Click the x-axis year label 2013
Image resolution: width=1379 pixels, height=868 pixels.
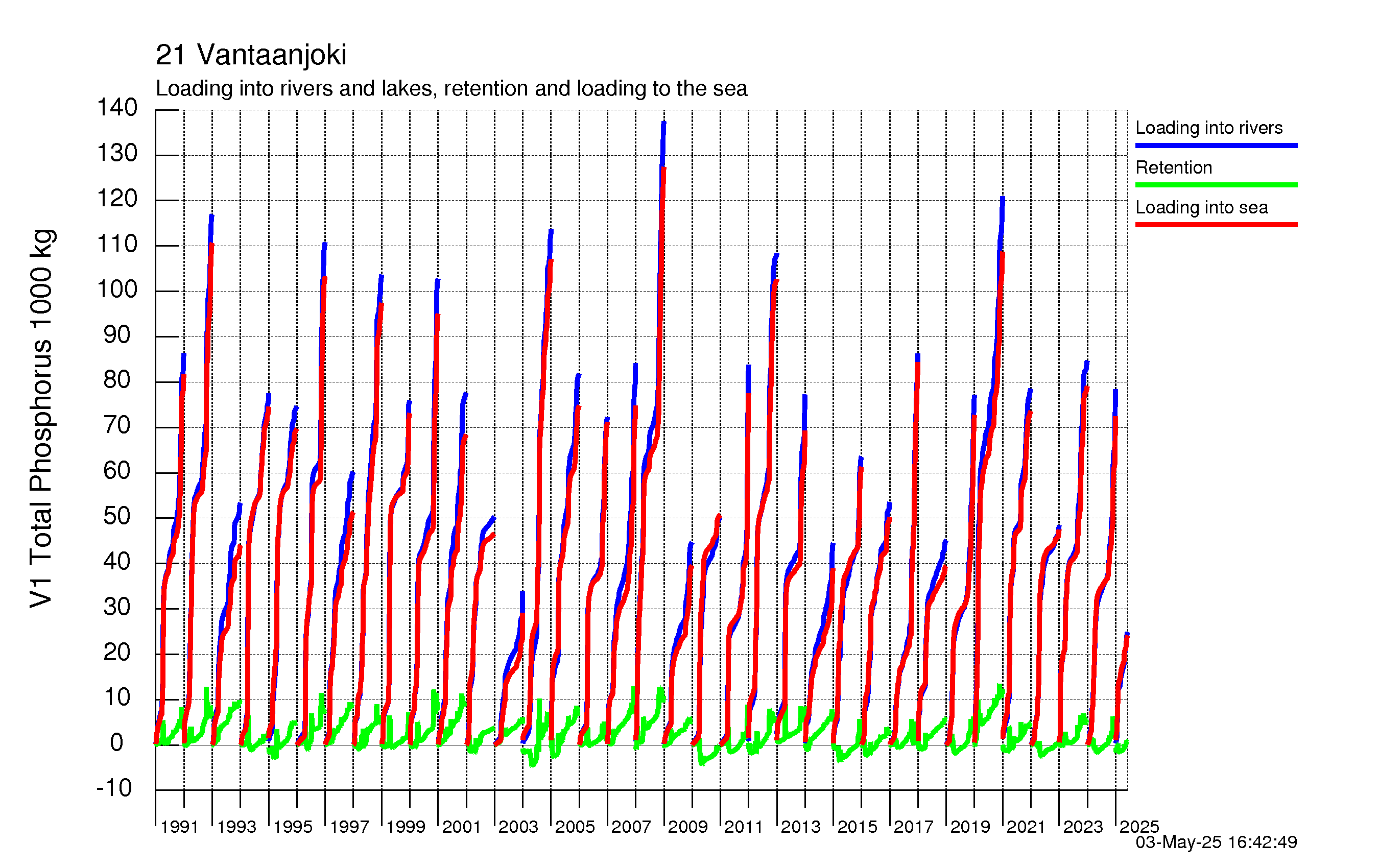pos(801,827)
